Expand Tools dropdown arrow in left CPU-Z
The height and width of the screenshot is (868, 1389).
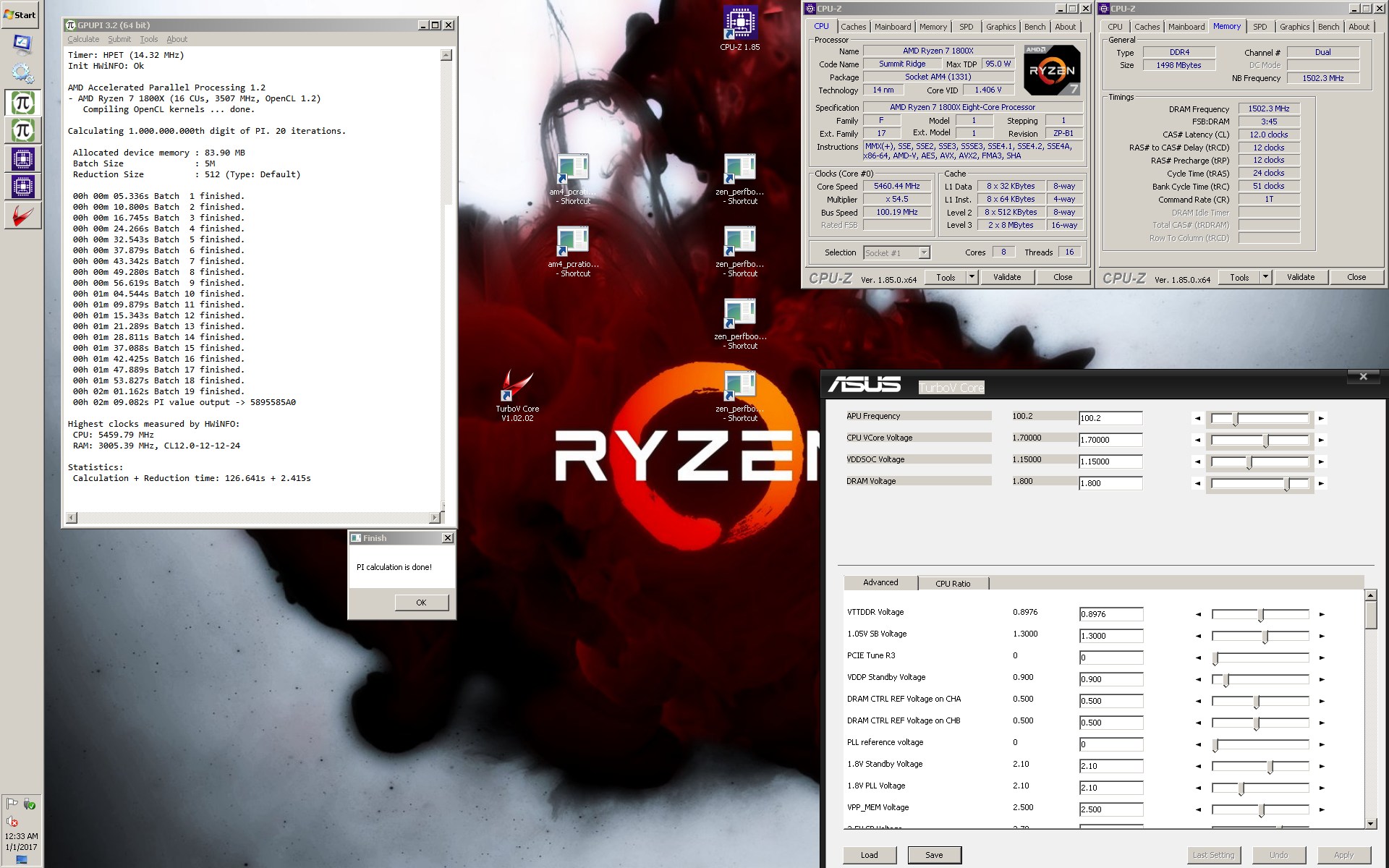972,277
